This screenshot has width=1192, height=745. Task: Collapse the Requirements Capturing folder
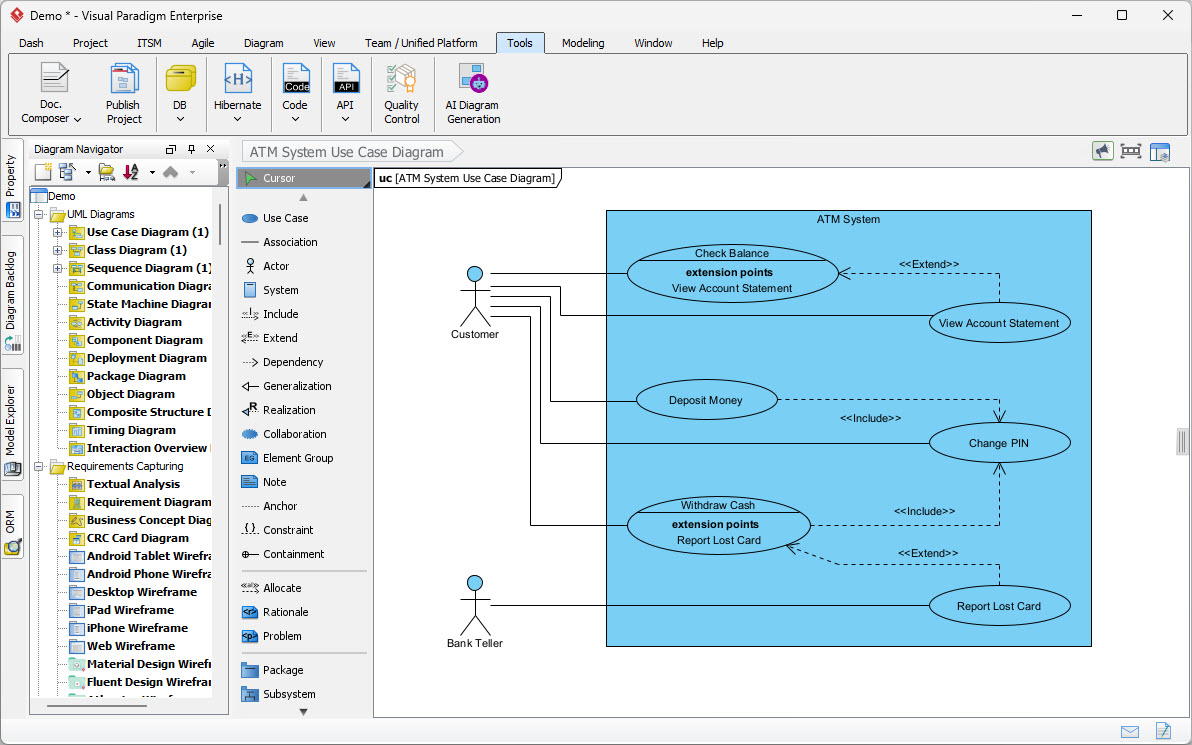(x=39, y=467)
